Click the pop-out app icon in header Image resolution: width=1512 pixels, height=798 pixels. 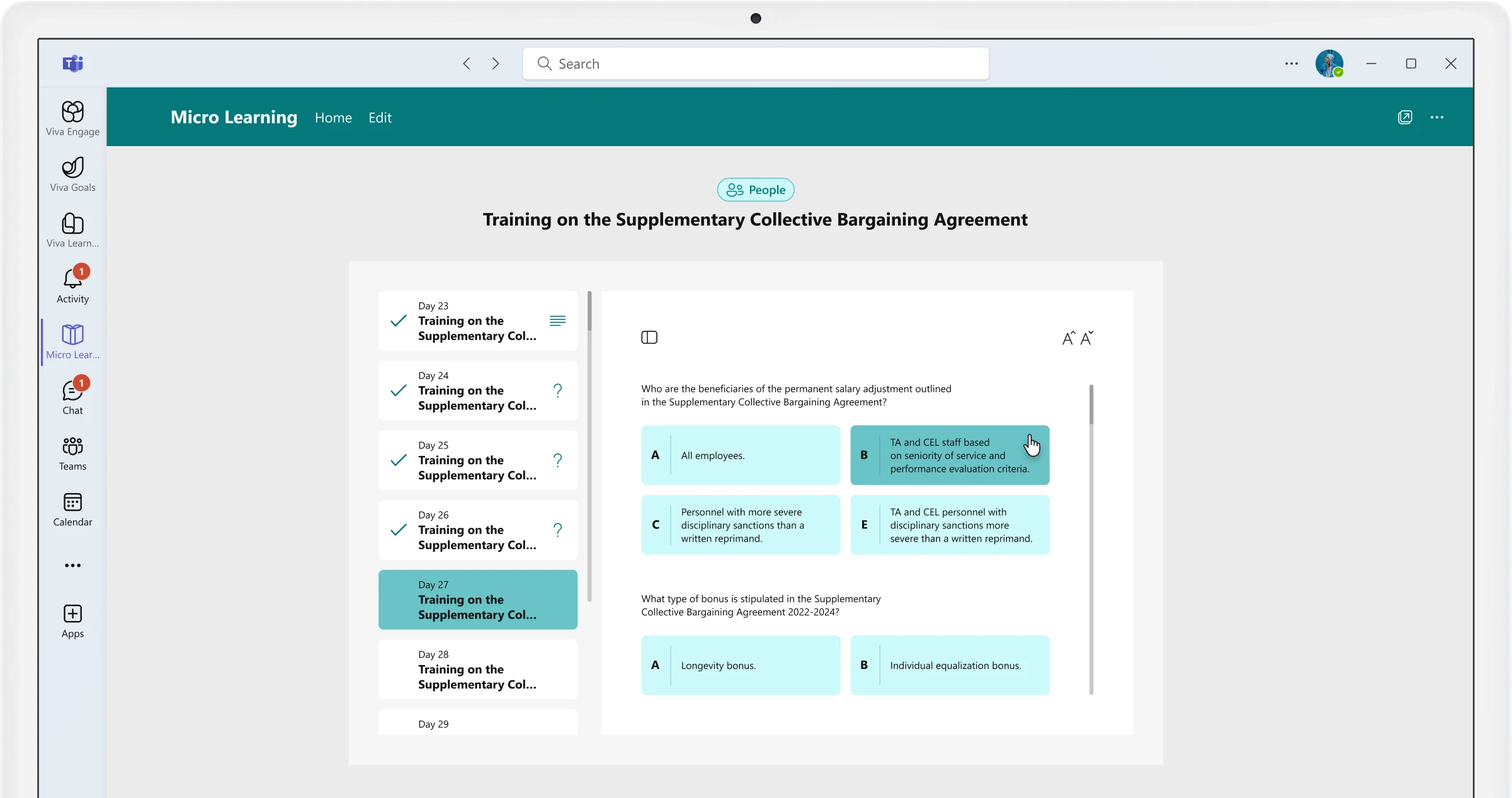click(1405, 117)
